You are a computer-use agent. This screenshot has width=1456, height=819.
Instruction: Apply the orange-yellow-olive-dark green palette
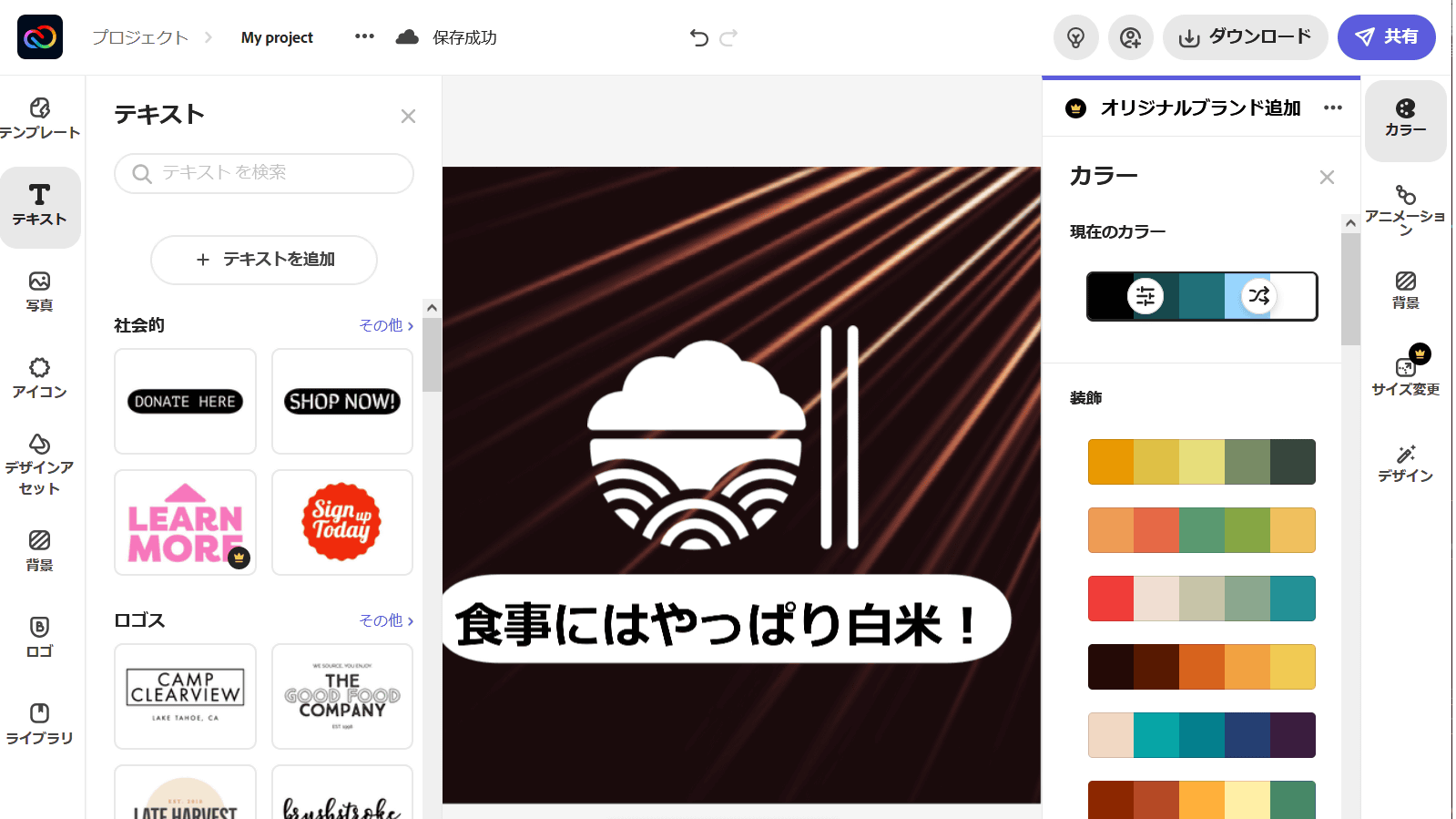(1202, 462)
